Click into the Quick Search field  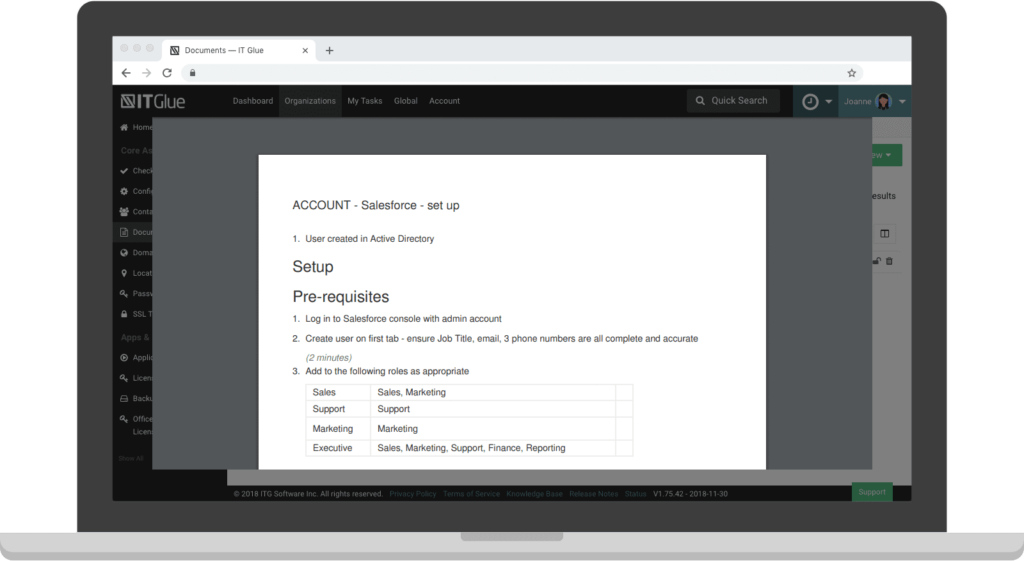[x=733, y=101]
